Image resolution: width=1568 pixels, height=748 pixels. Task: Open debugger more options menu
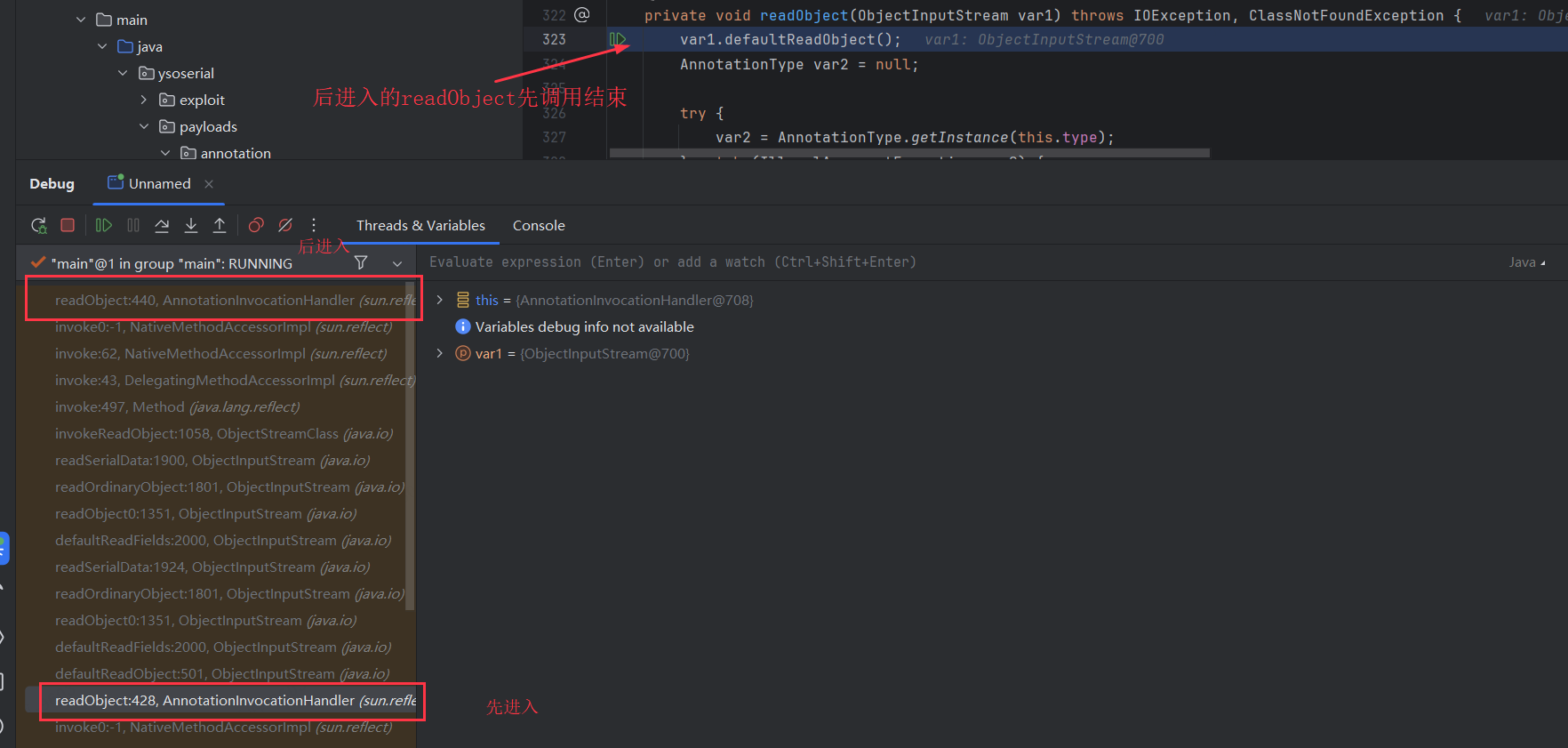314,225
